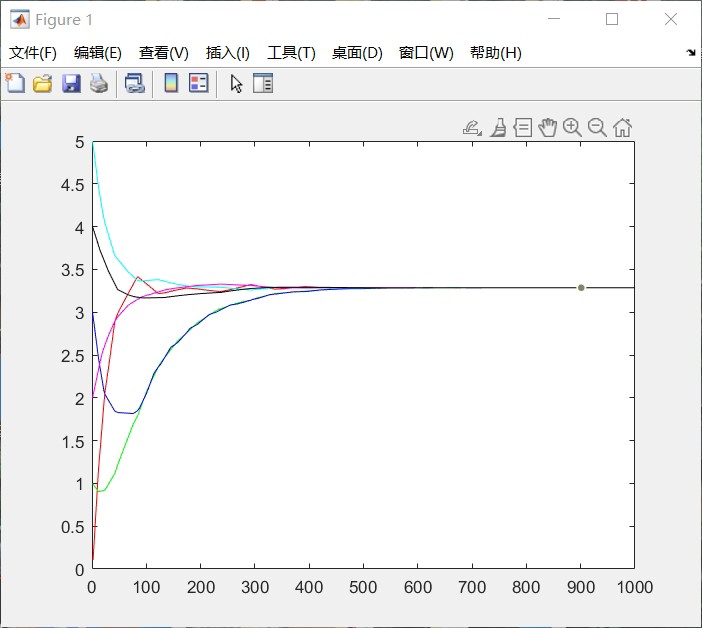Select the zoom in magnifier
702x628 pixels.
click(572, 128)
